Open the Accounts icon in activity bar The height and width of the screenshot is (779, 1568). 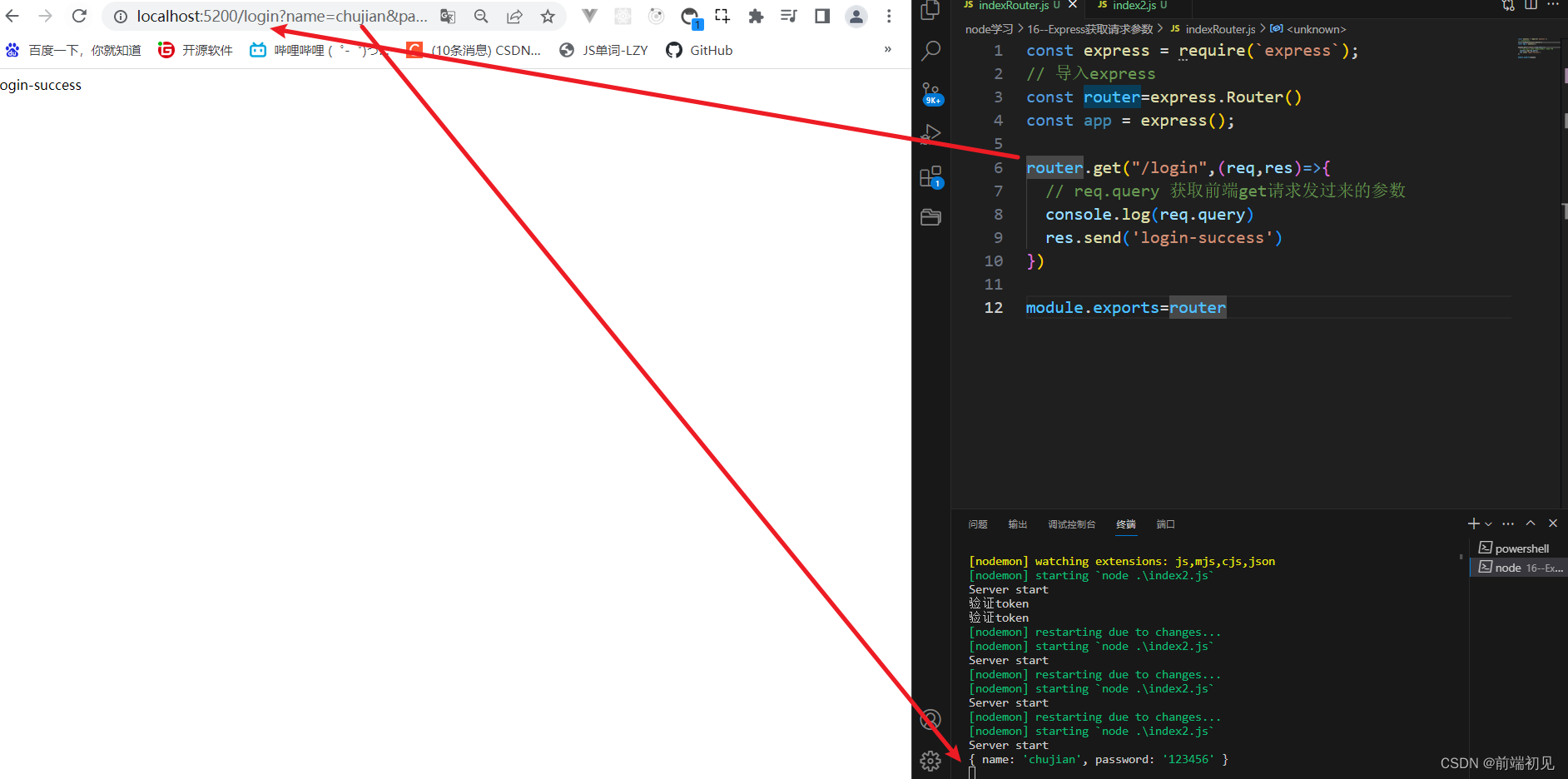coord(931,720)
